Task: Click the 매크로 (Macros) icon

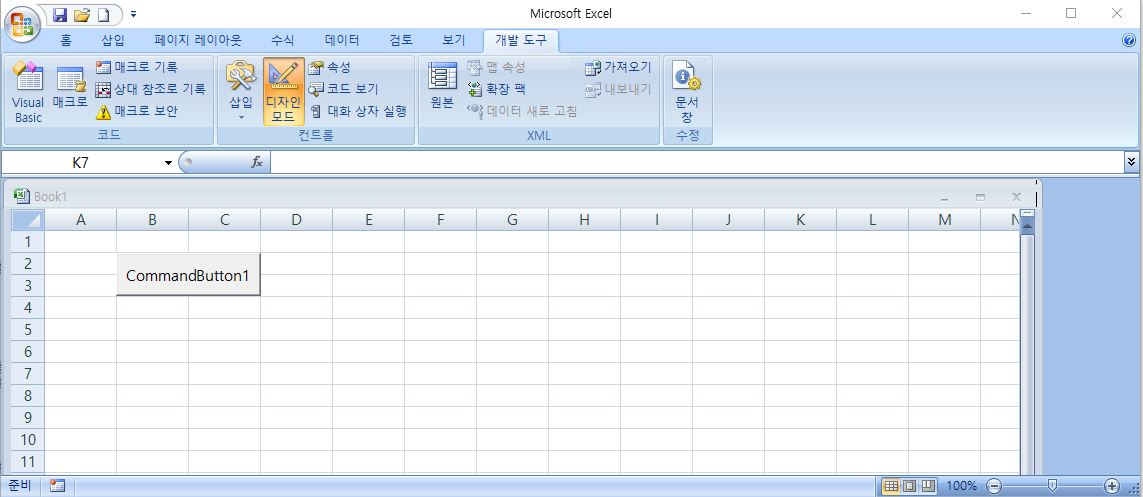Action: tap(70, 90)
